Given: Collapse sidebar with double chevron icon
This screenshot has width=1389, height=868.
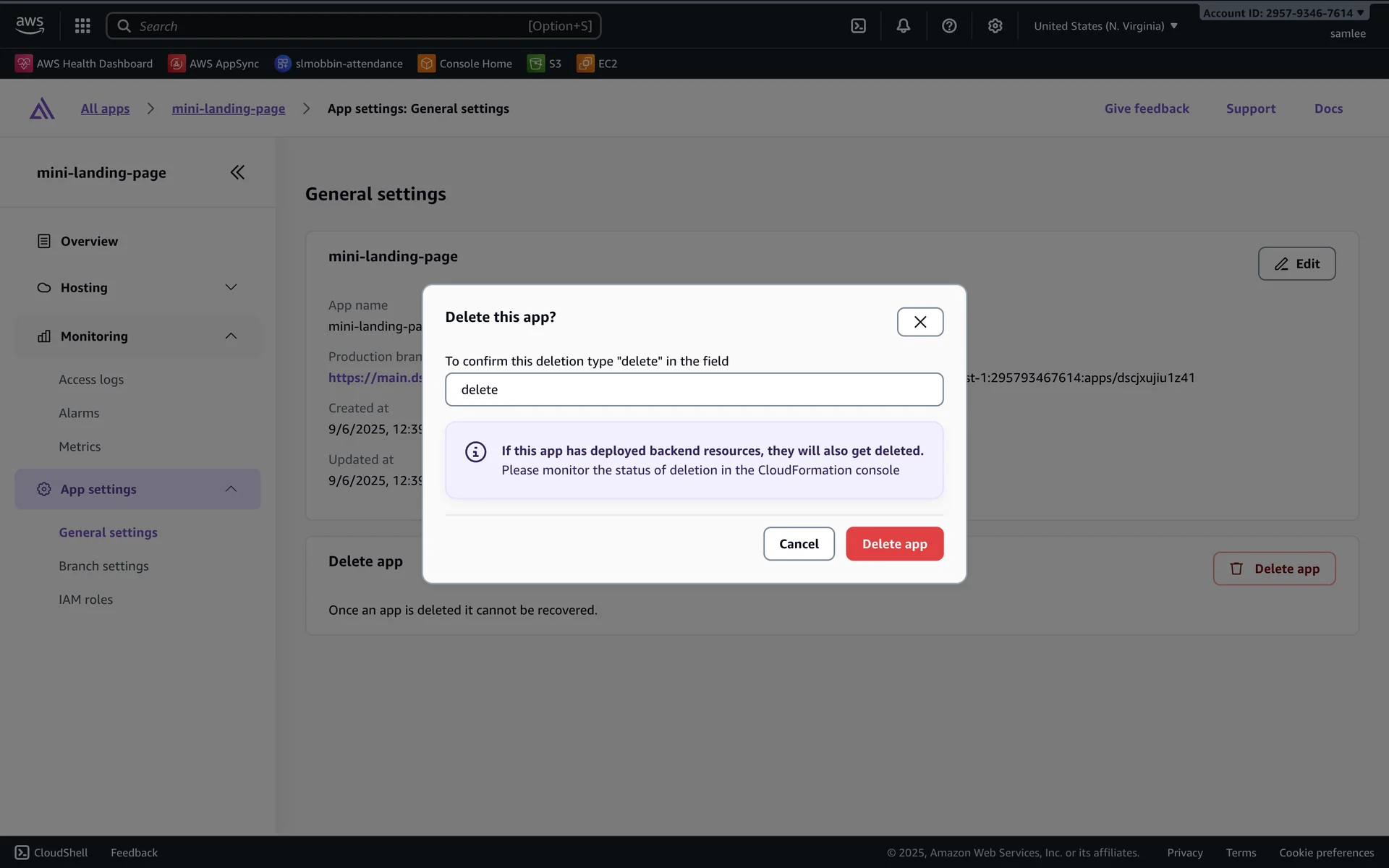Looking at the screenshot, I should pyautogui.click(x=237, y=172).
